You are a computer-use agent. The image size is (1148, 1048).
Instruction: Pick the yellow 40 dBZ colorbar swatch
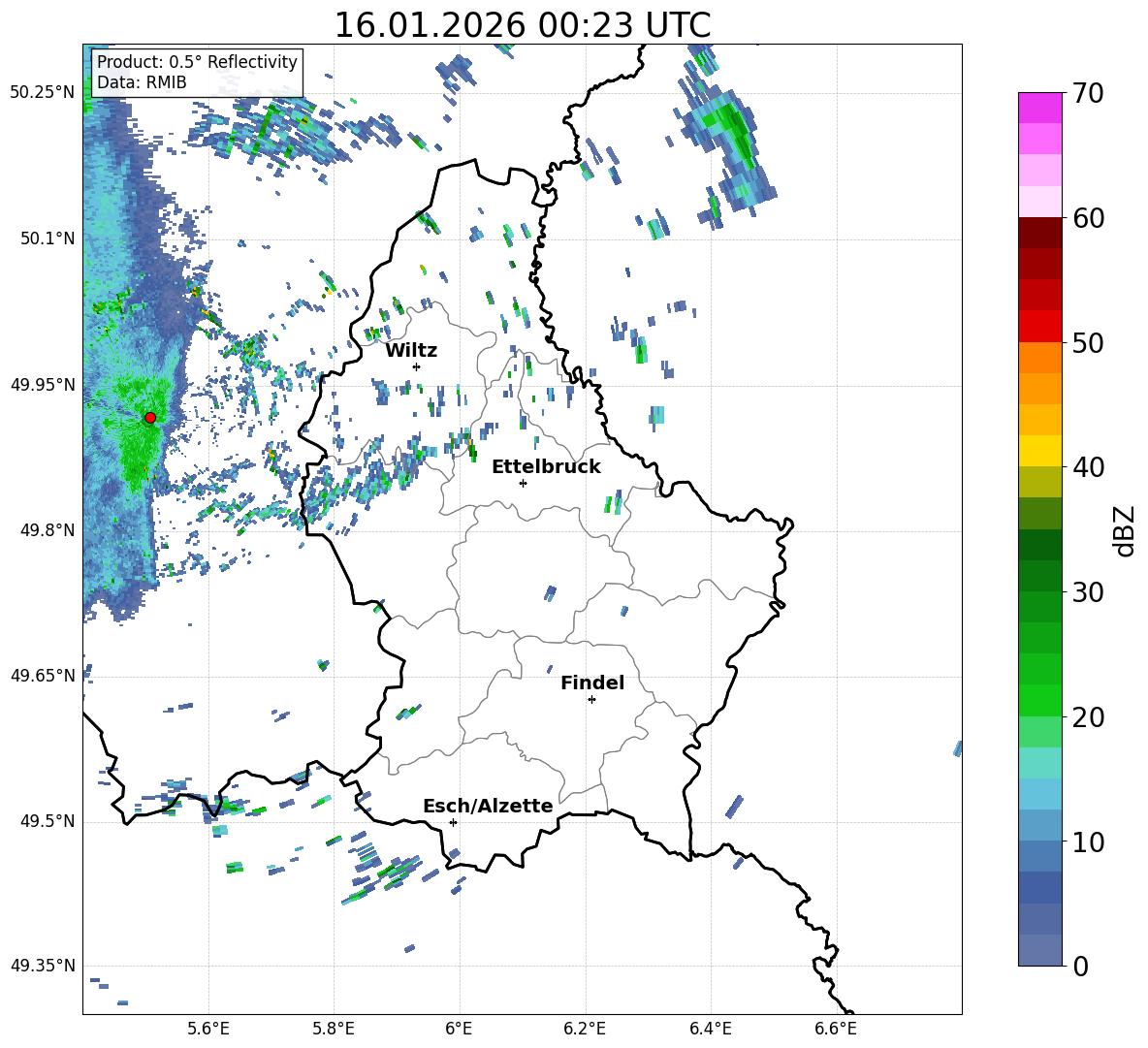click(1040, 451)
